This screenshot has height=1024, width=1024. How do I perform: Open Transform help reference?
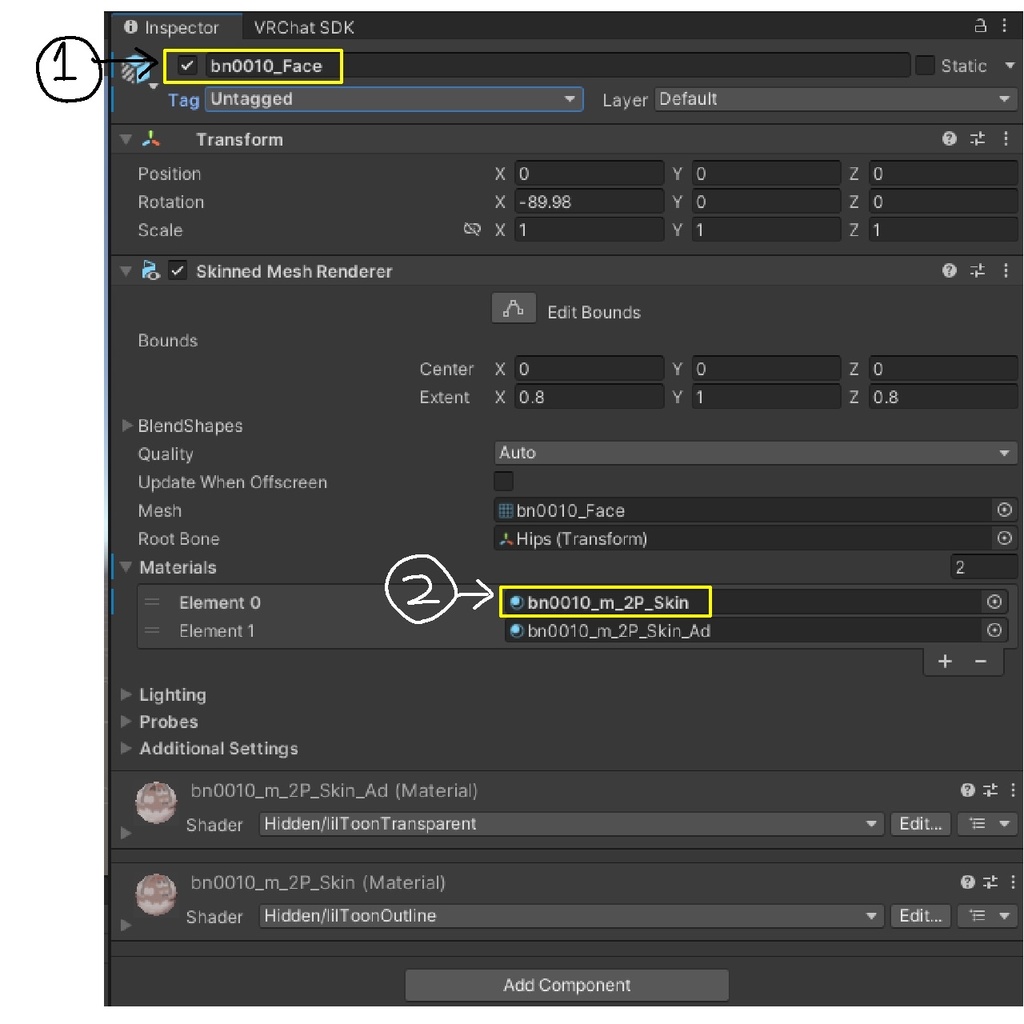pos(949,138)
